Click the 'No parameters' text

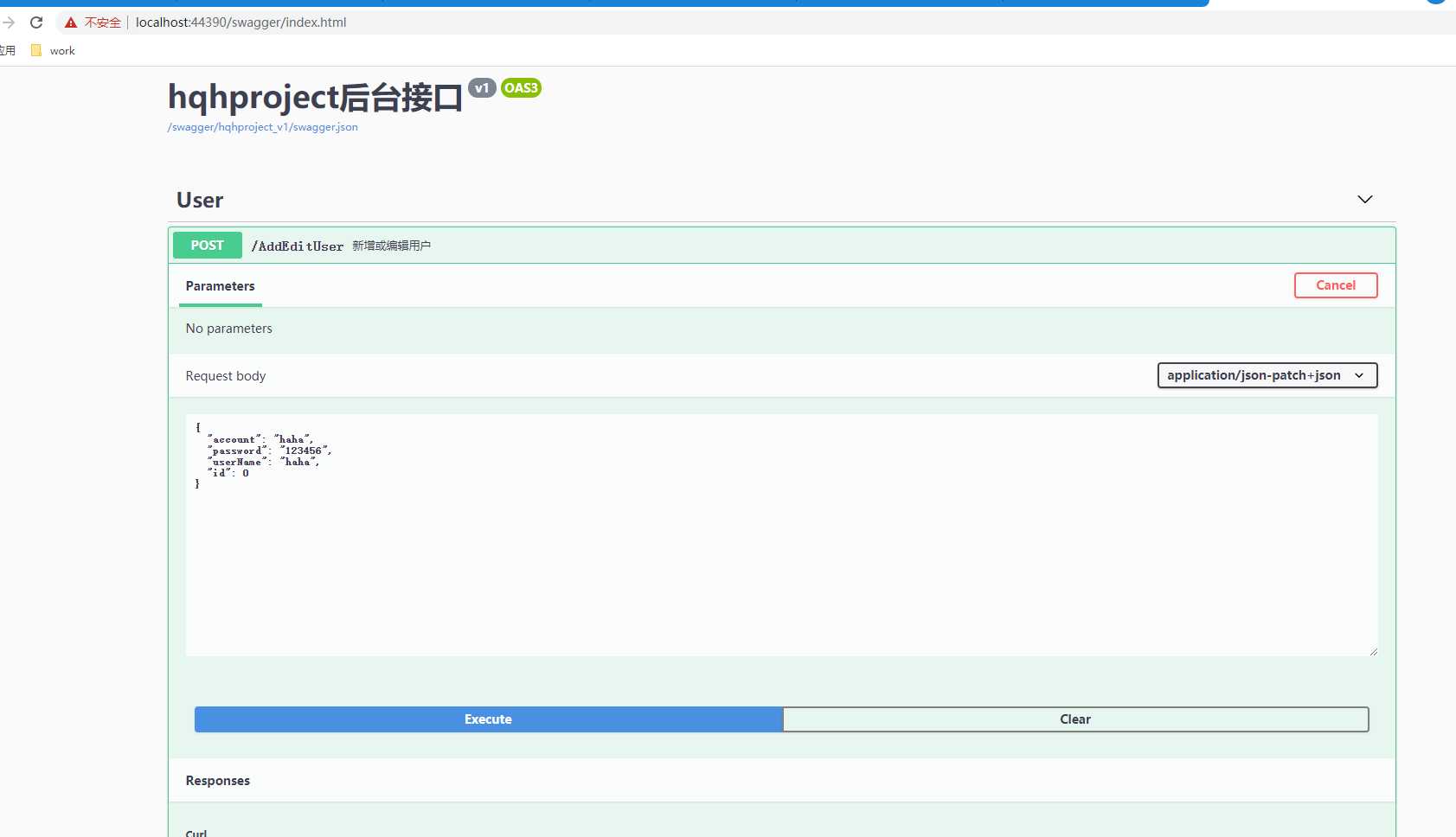pyautogui.click(x=229, y=329)
